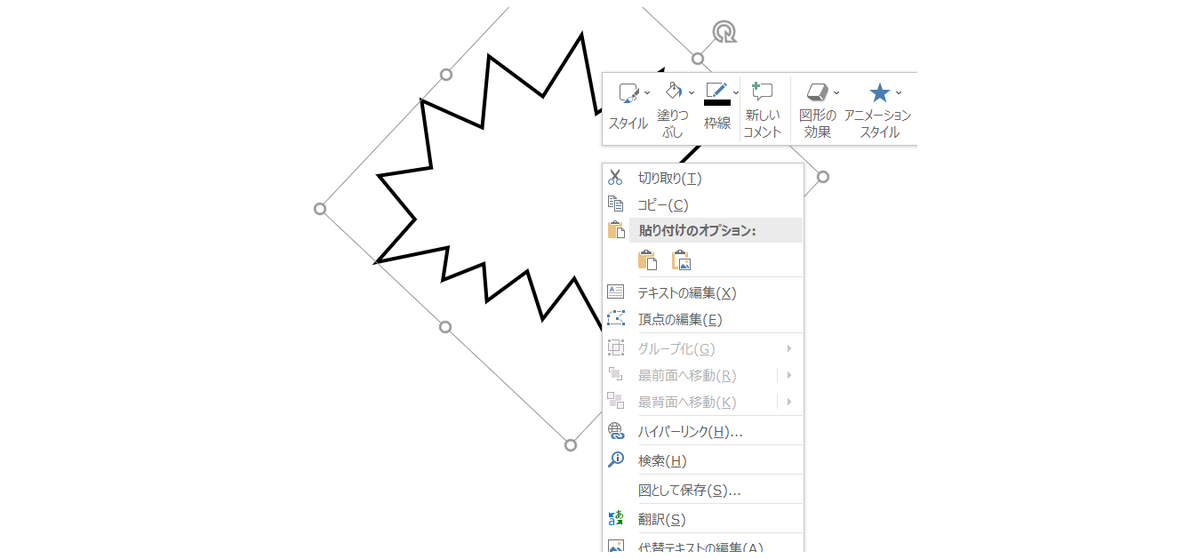This screenshot has width=1200, height=559.
Task: Expand the 枠線 dropdown arrow
Action: click(x=736, y=93)
